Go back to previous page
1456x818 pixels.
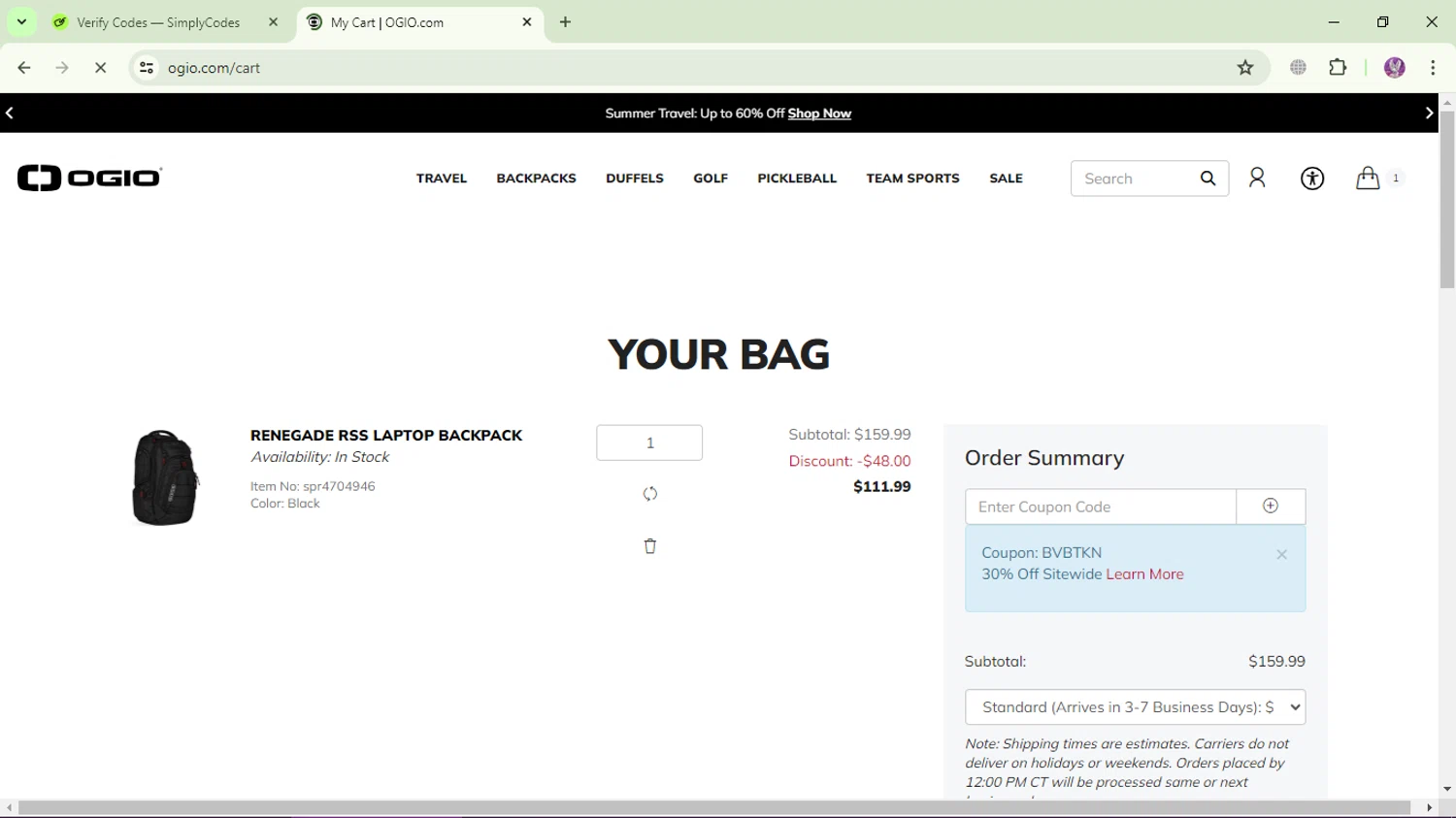pos(24,68)
